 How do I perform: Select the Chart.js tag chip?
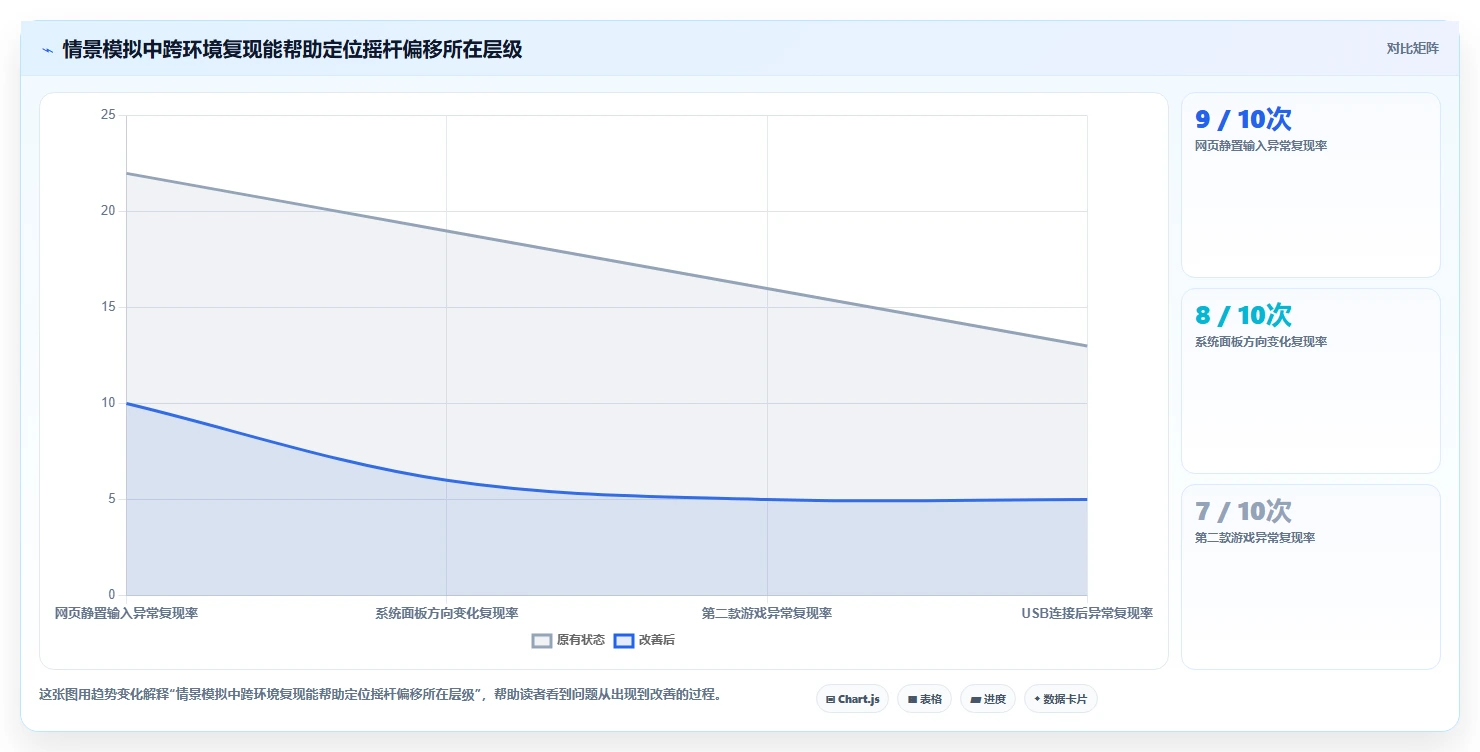(852, 699)
